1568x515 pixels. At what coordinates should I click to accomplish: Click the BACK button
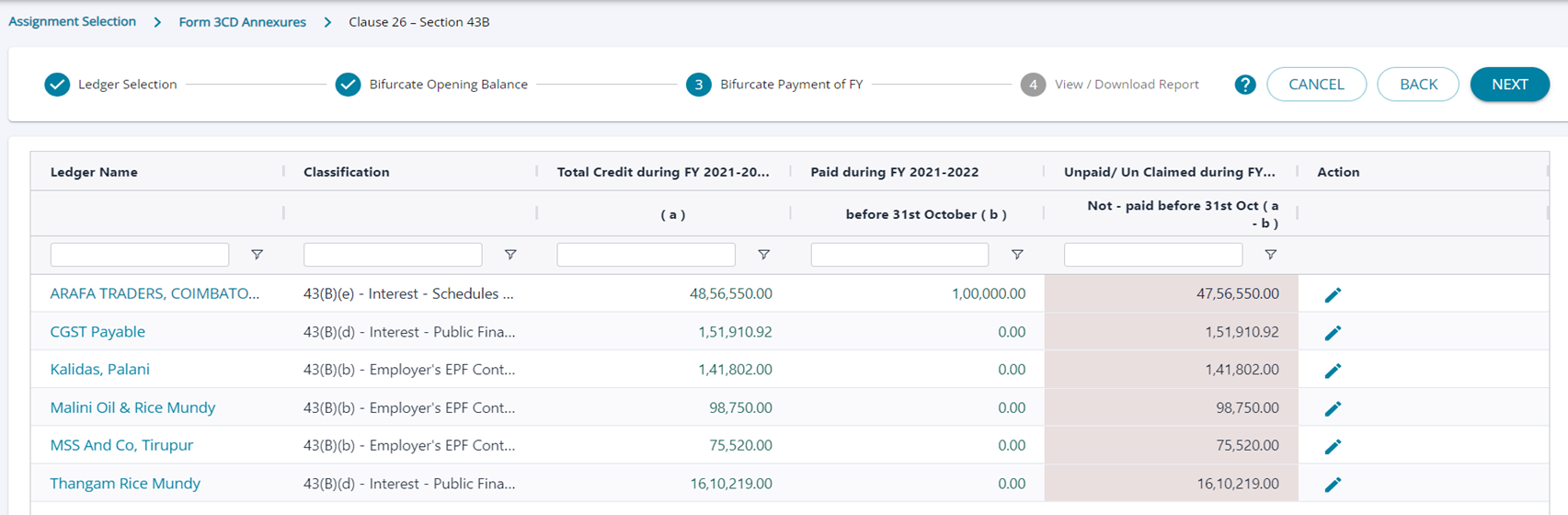[x=1417, y=85]
